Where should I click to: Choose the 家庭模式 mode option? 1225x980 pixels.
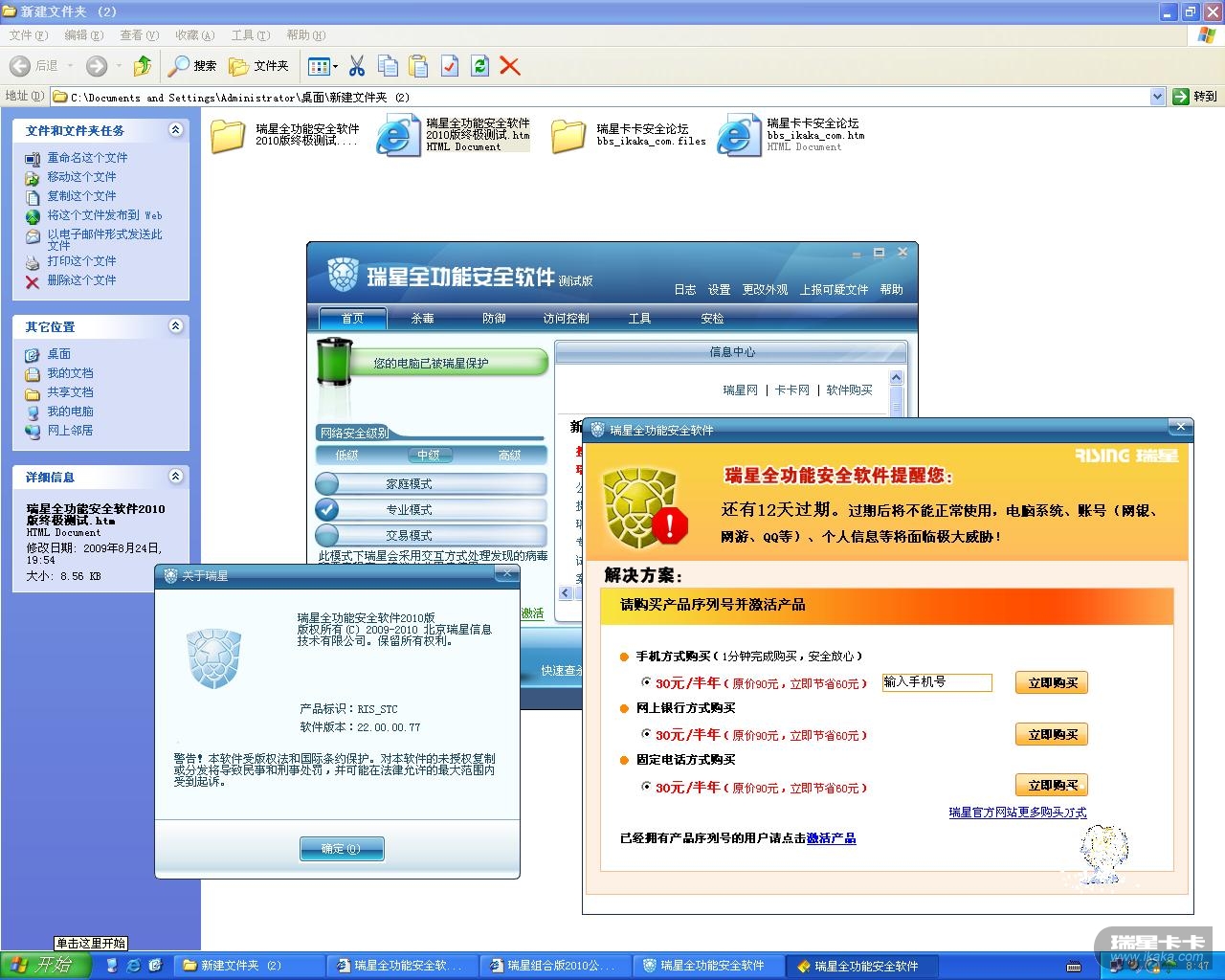(x=432, y=483)
